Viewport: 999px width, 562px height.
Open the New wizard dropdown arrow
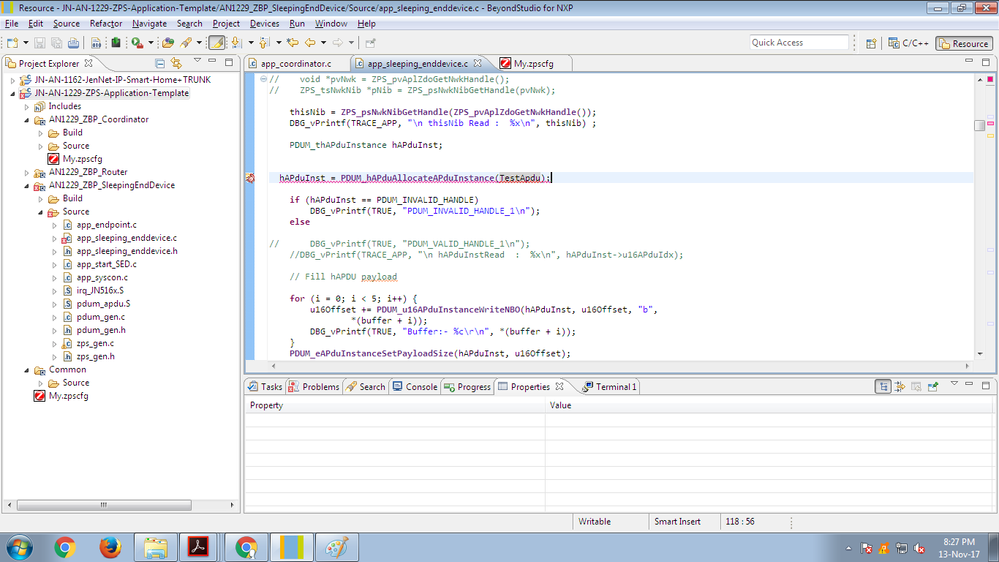[x=25, y=43]
